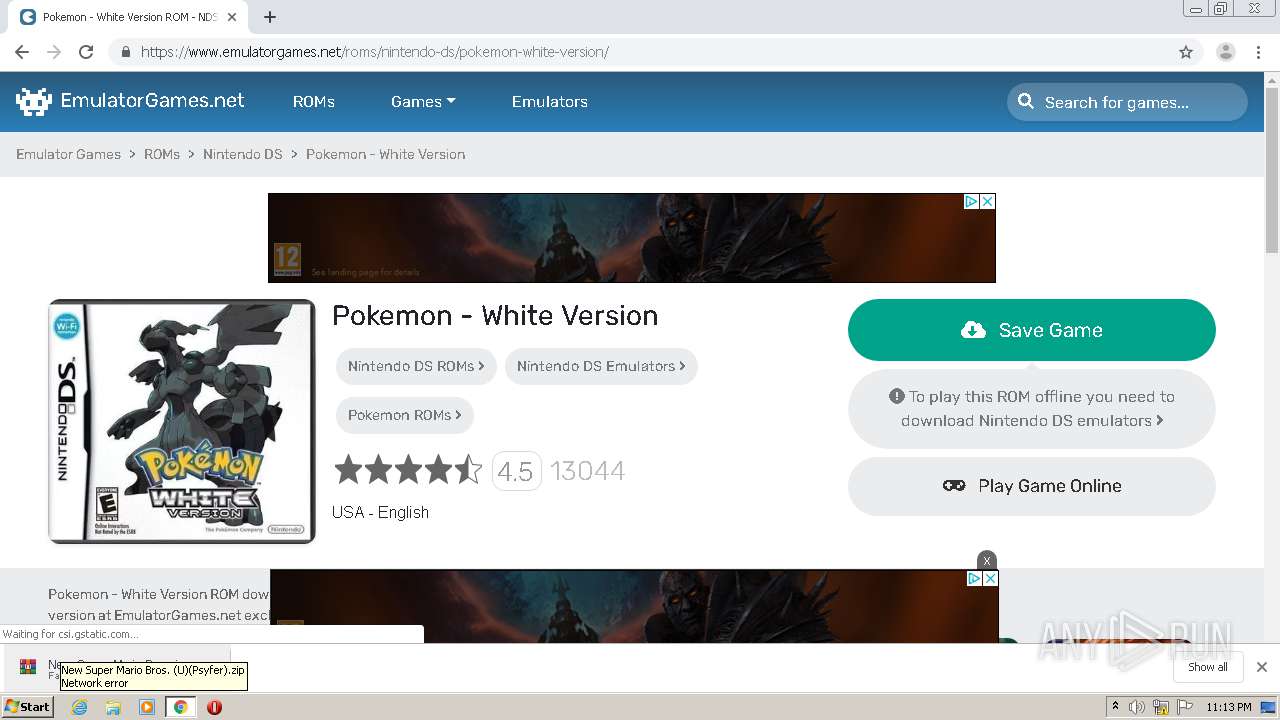The image size is (1280, 720).
Task: Type in the Search for games field
Action: tap(1127, 101)
